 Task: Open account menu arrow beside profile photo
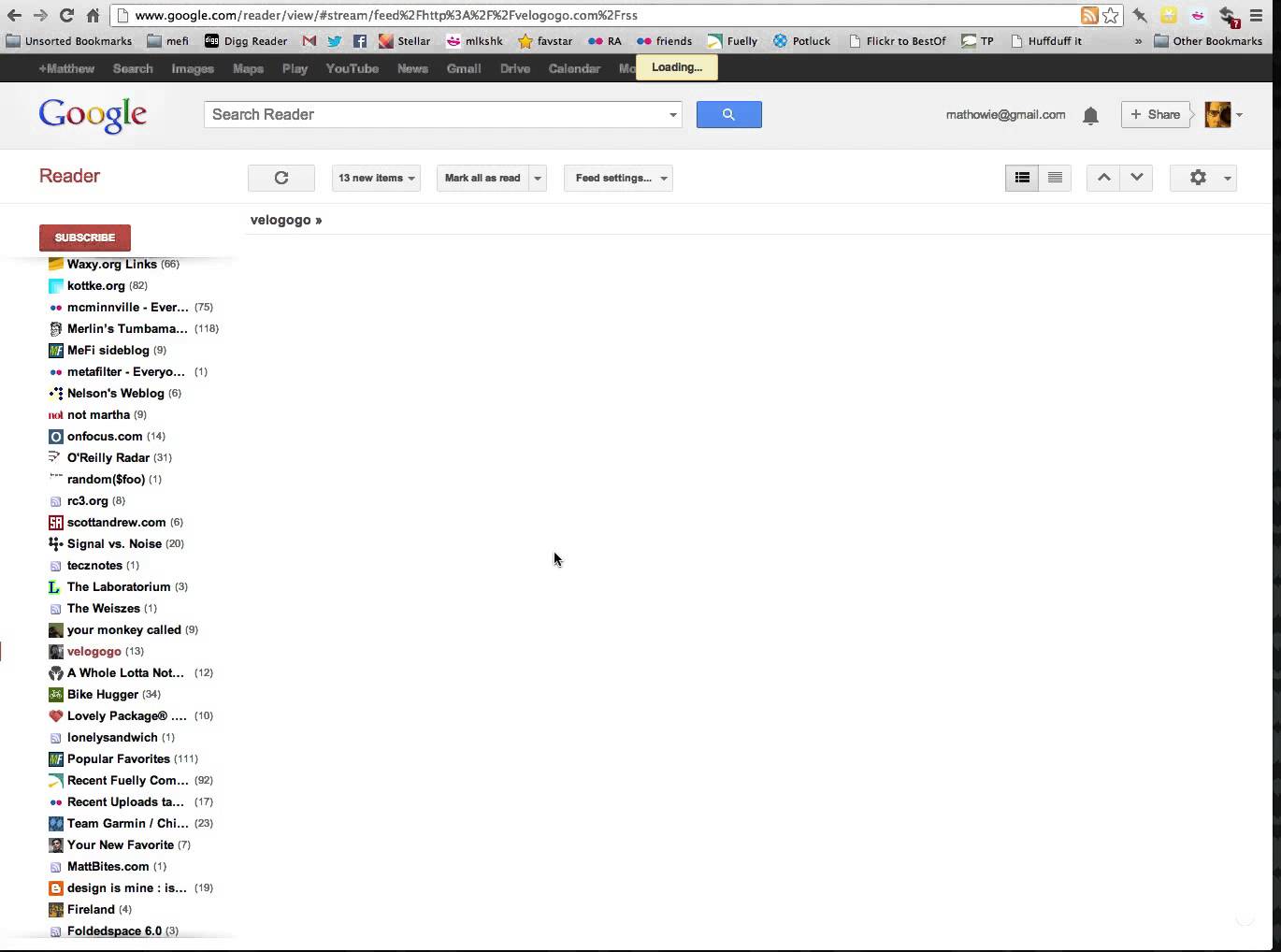(x=1239, y=115)
